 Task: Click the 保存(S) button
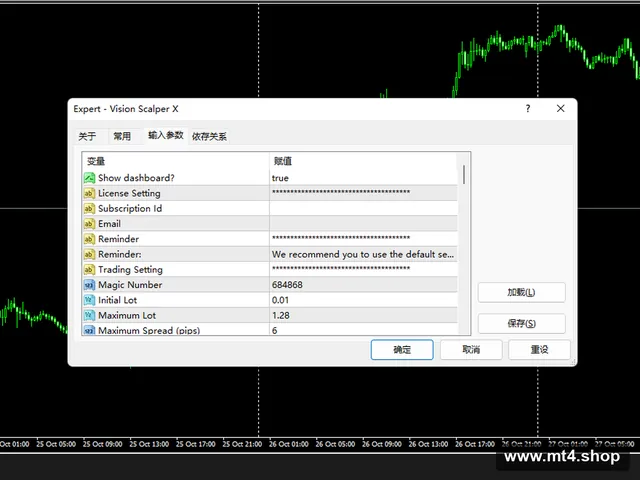(522, 324)
